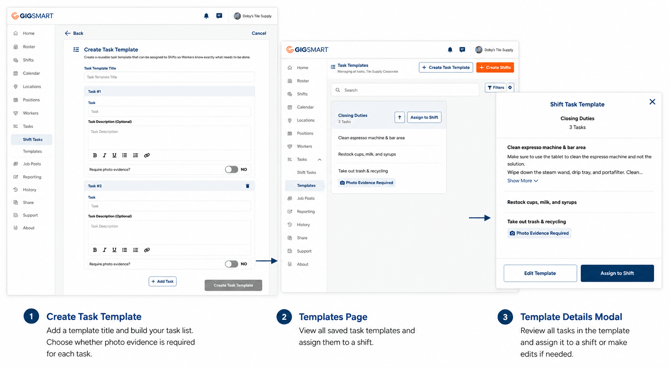Click the orange Create Shifts button
This screenshot has width=670, height=368.
click(495, 68)
